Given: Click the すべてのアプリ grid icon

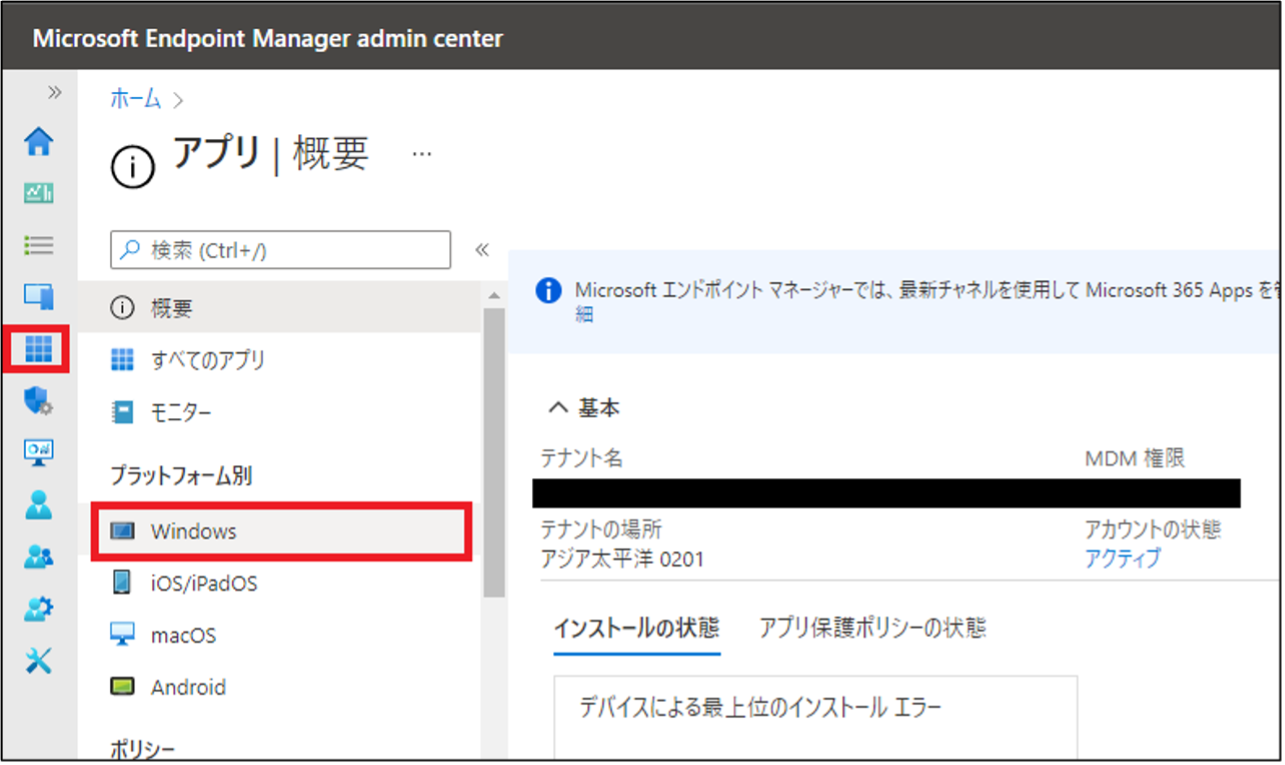Looking at the screenshot, I should coord(122,360).
